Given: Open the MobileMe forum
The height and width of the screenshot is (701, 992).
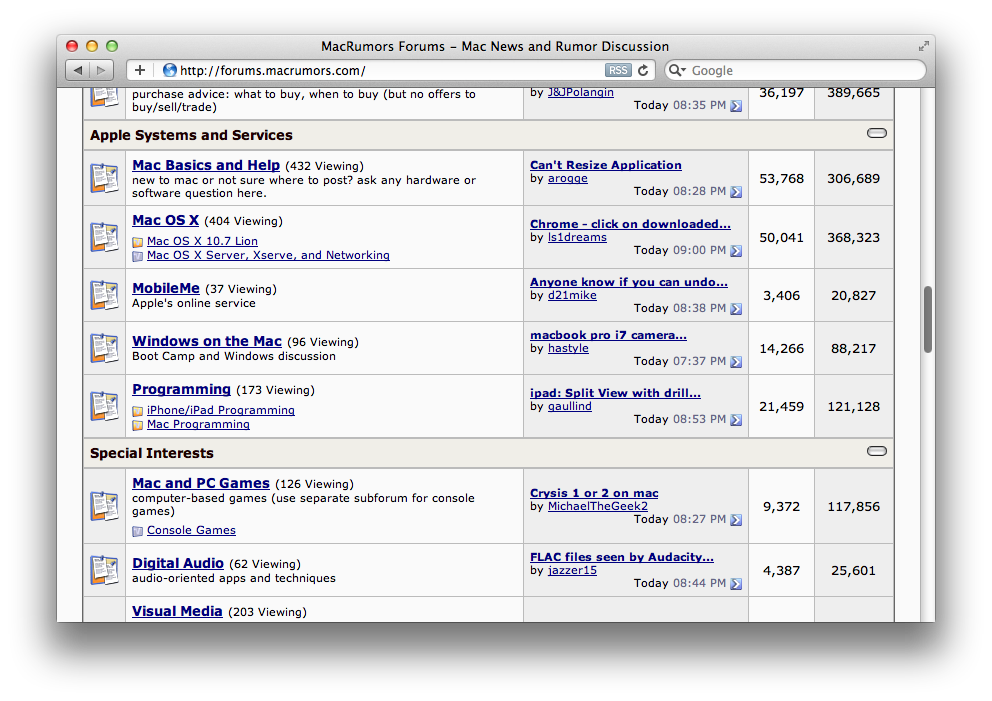Looking at the screenshot, I should (x=166, y=288).
